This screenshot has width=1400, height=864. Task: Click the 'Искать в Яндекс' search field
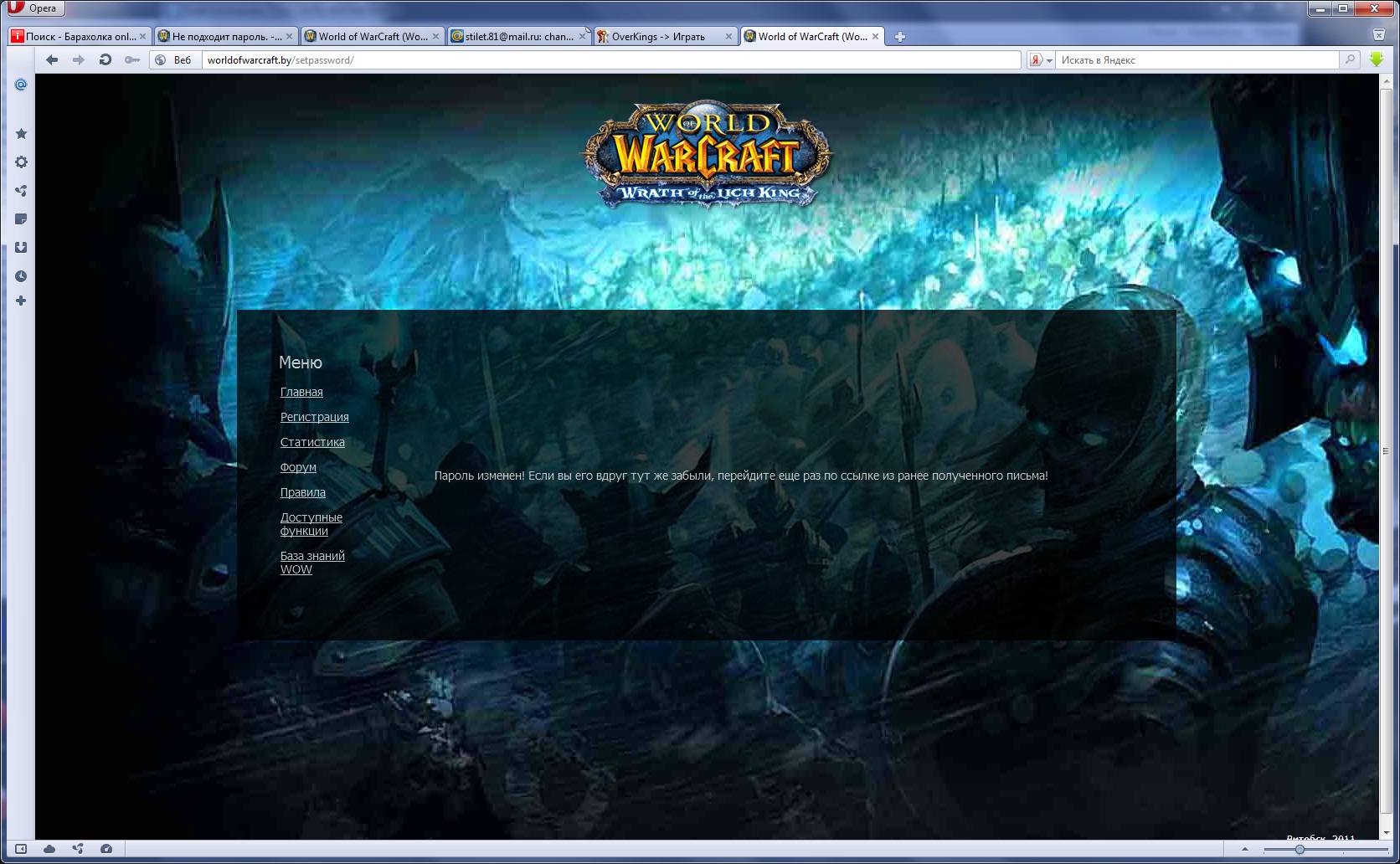pyautogui.click(x=1197, y=60)
